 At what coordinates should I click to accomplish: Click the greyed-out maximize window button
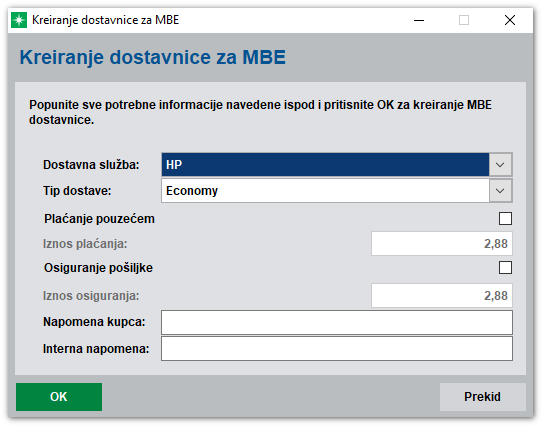click(x=464, y=20)
